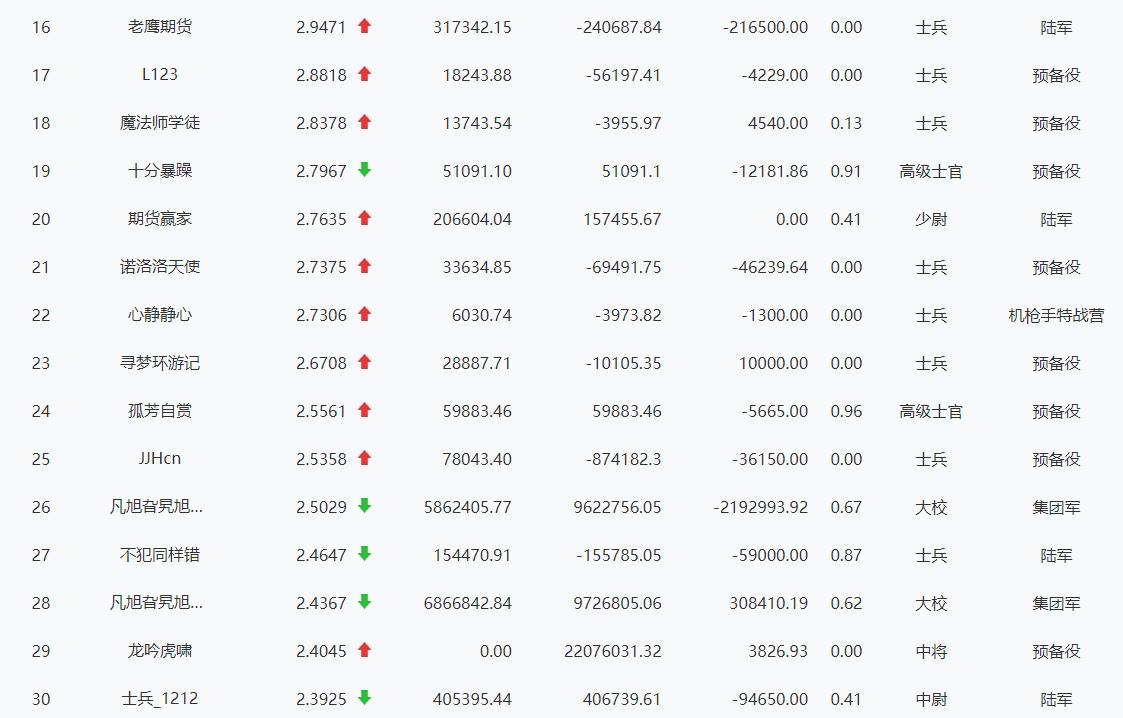Click green down arrow for 士兵_1212
Viewport: 1123px width, 718px height.
pyautogui.click(x=364, y=699)
